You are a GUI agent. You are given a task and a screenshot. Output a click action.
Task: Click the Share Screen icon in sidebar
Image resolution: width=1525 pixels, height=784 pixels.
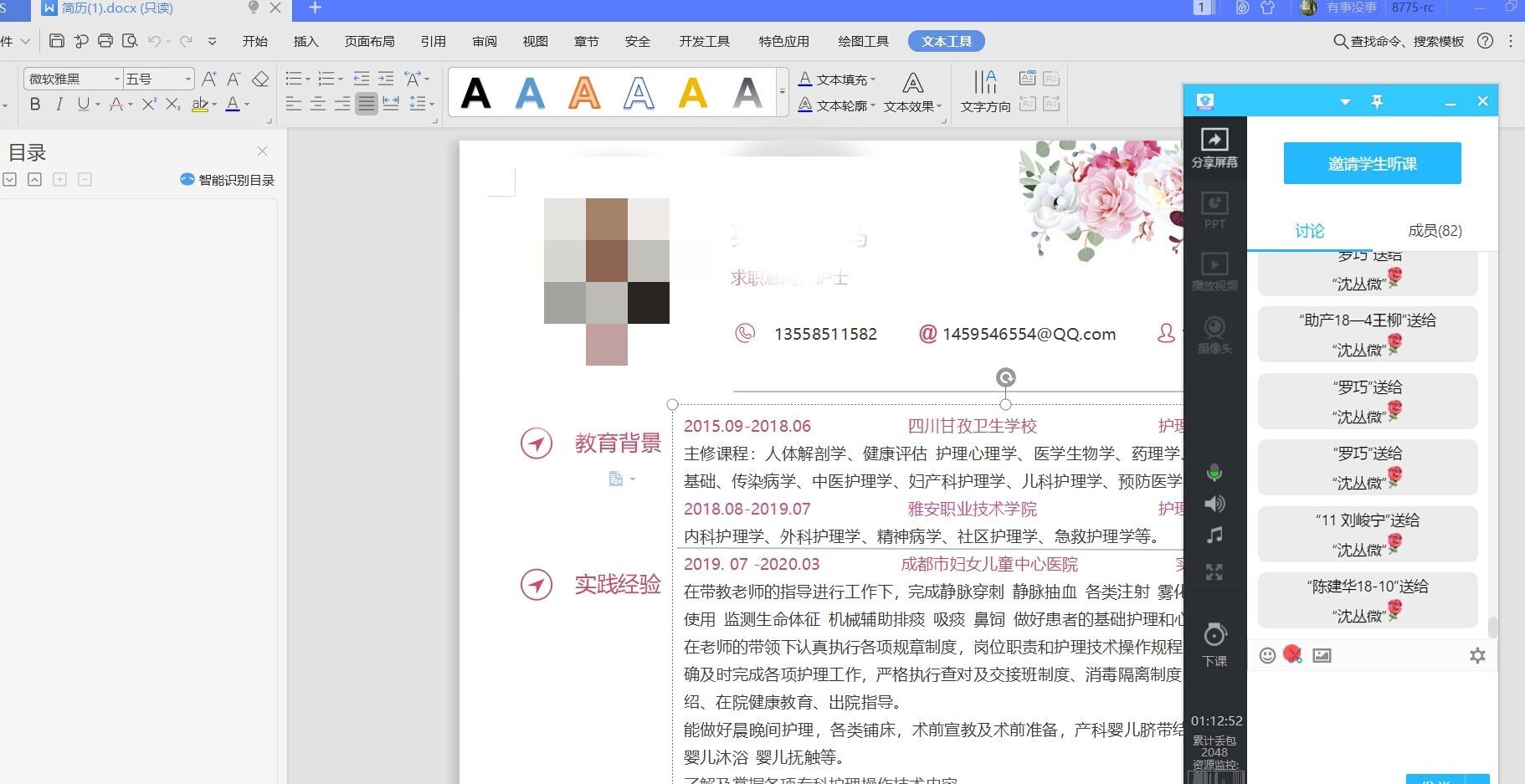(x=1214, y=146)
